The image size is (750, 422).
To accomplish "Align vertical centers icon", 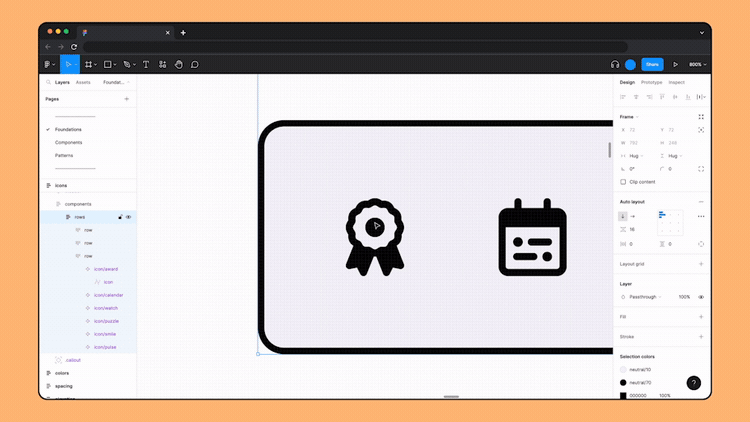I will pyautogui.click(x=675, y=97).
